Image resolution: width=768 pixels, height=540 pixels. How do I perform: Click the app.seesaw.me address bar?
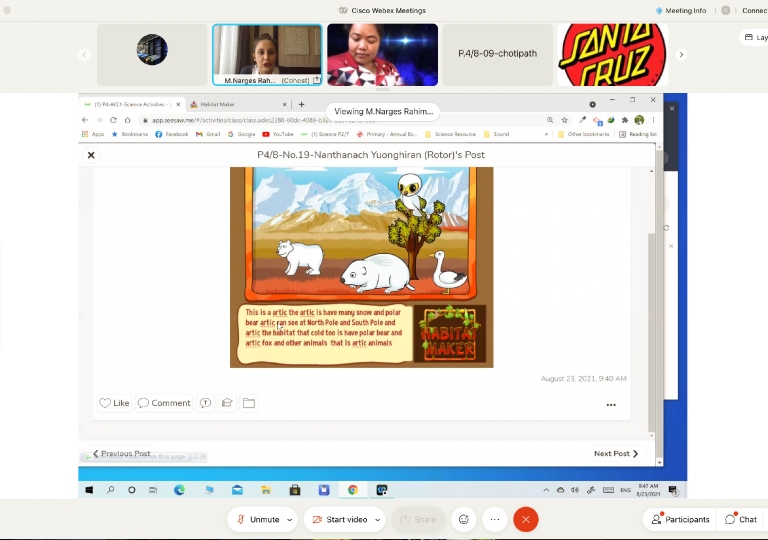pos(343,120)
